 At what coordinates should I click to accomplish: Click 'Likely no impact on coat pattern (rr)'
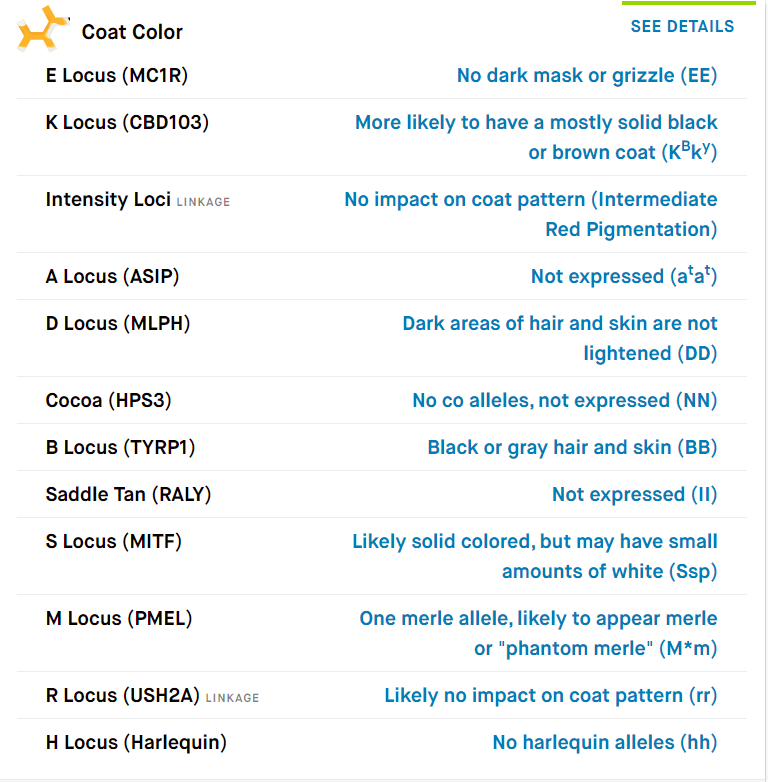(551, 696)
